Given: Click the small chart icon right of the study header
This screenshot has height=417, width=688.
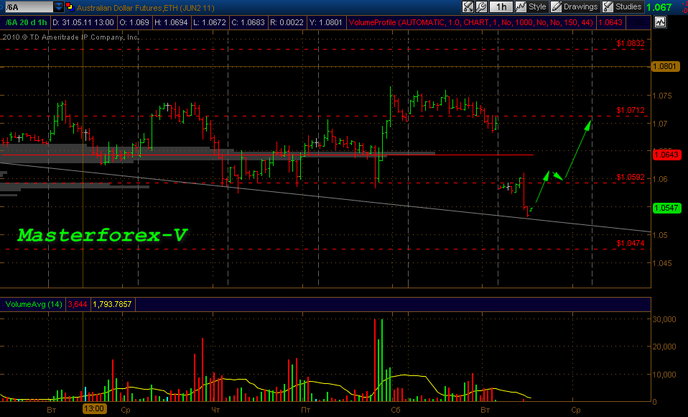Looking at the screenshot, I should (660, 22).
